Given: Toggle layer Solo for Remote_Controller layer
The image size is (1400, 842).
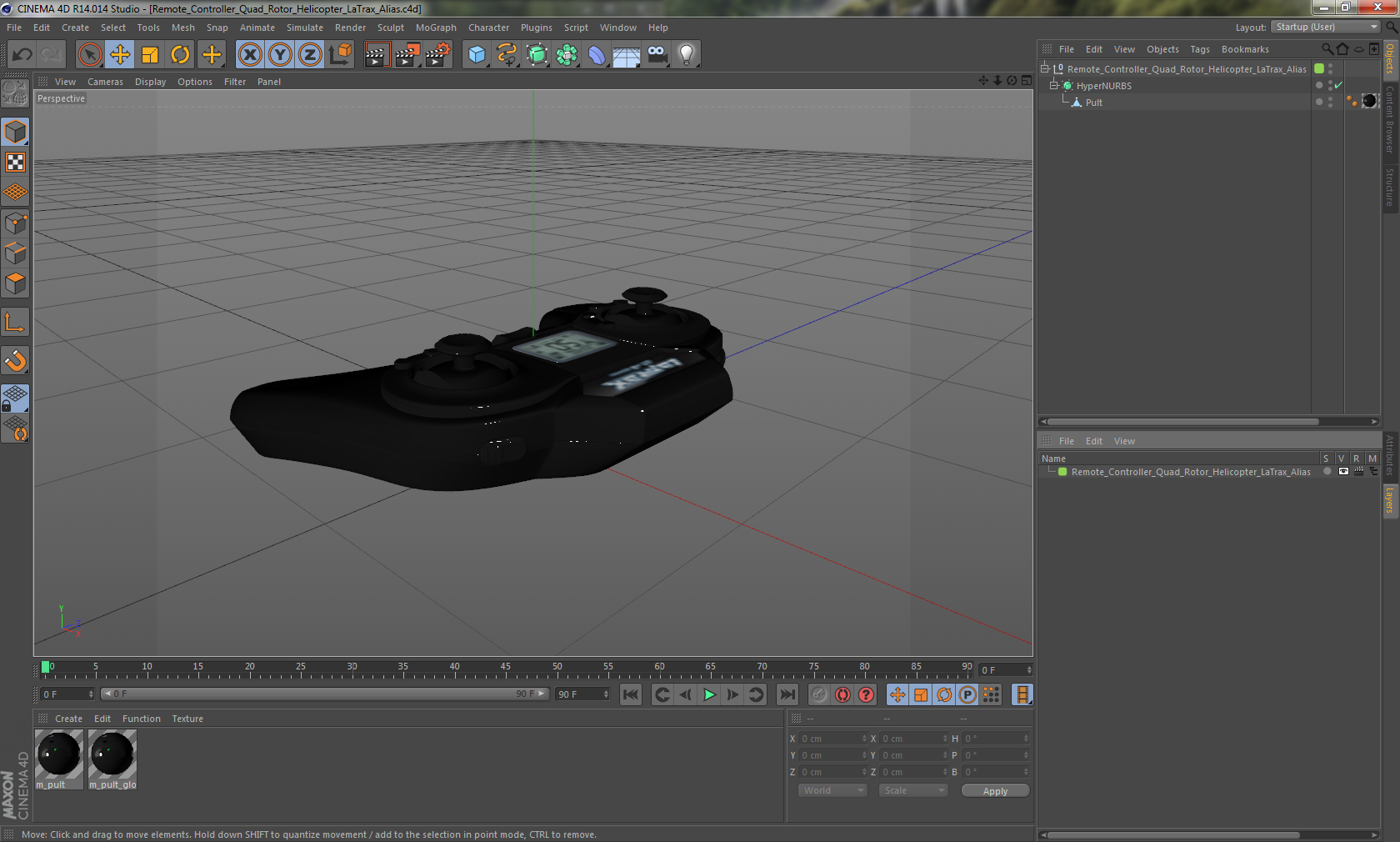Looking at the screenshot, I should pyautogui.click(x=1327, y=472).
